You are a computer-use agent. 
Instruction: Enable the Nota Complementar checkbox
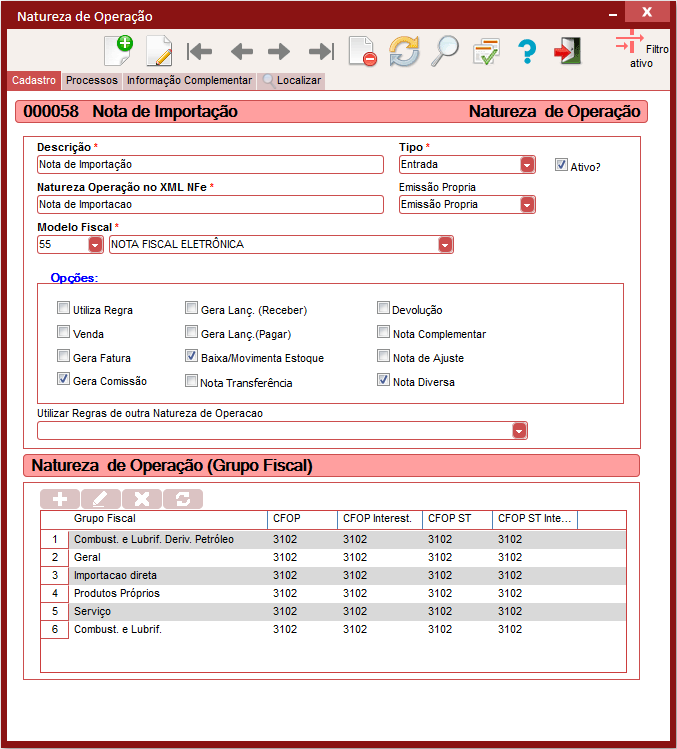coord(383,332)
